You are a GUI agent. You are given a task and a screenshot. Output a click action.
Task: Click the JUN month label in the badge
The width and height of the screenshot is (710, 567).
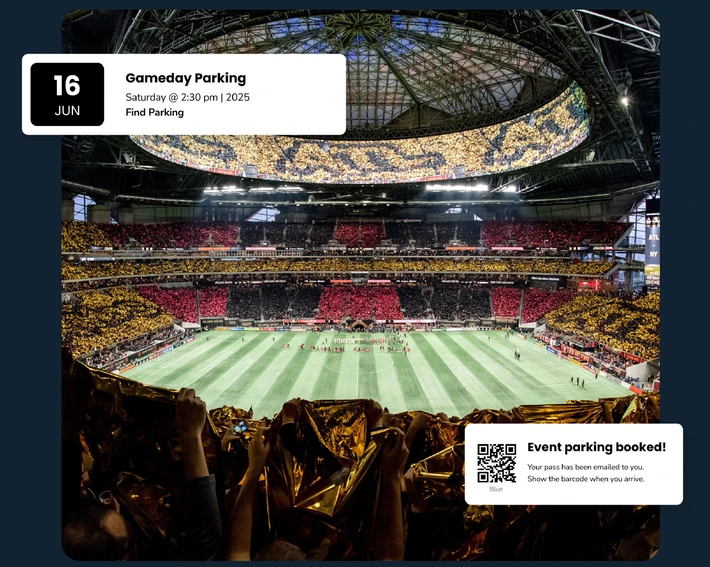pos(67,111)
